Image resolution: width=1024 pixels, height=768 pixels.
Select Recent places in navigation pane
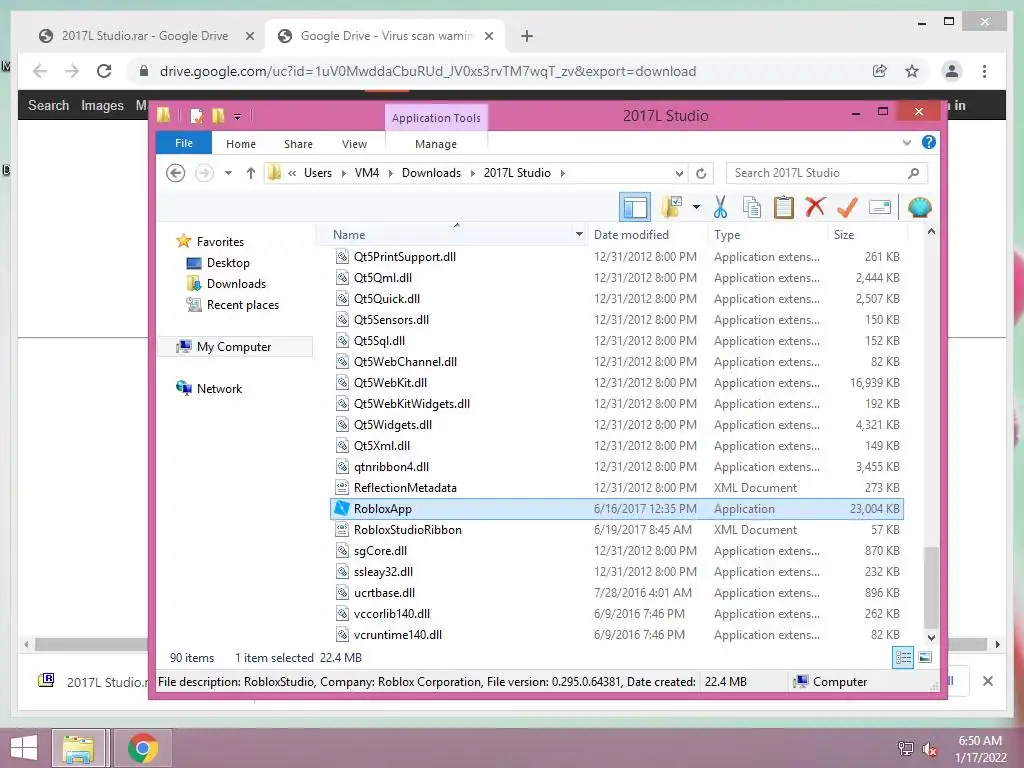242,304
